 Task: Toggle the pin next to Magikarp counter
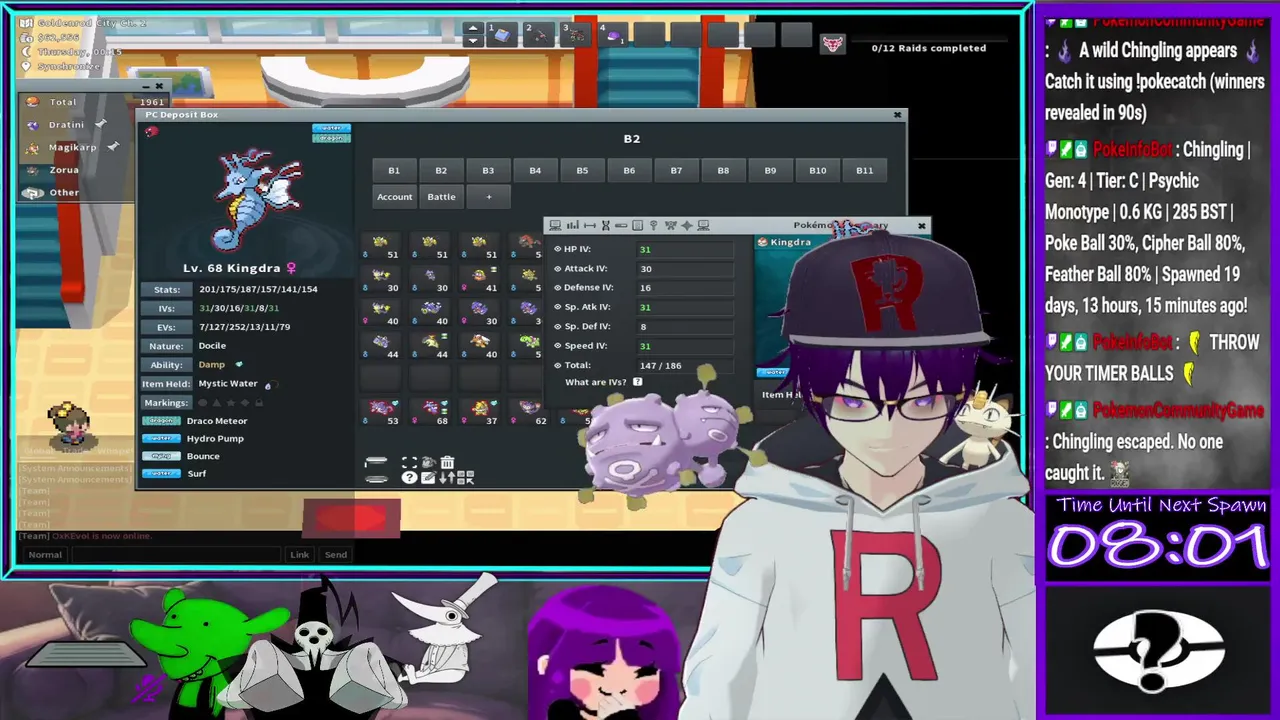coord(113,147)
